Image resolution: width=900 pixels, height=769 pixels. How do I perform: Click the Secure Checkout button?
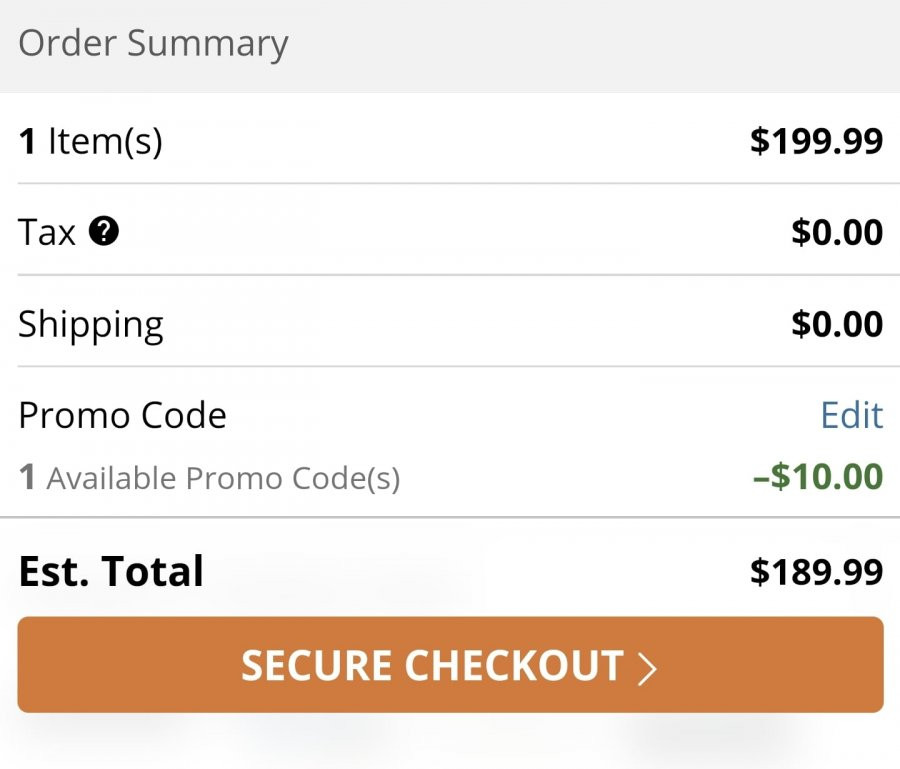tap(451, 665)
